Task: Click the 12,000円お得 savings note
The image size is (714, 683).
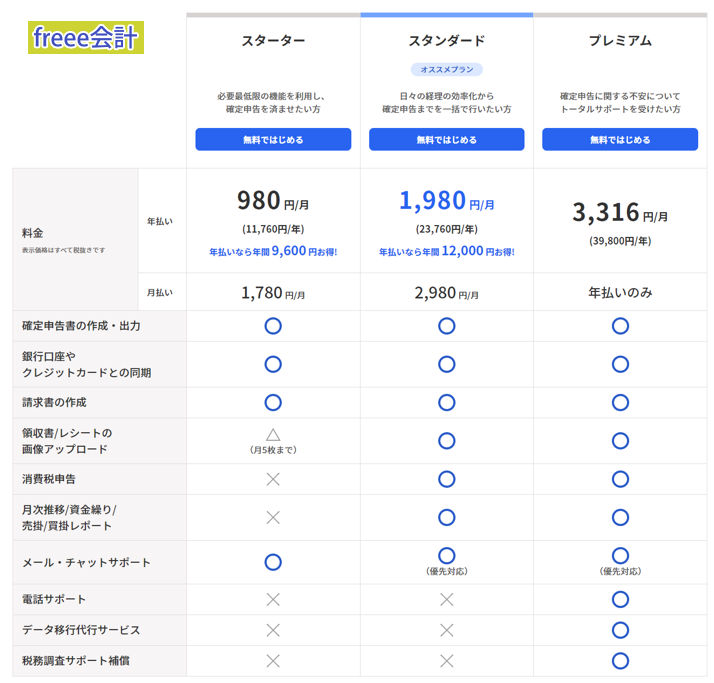Action: (x=447, y=251)
